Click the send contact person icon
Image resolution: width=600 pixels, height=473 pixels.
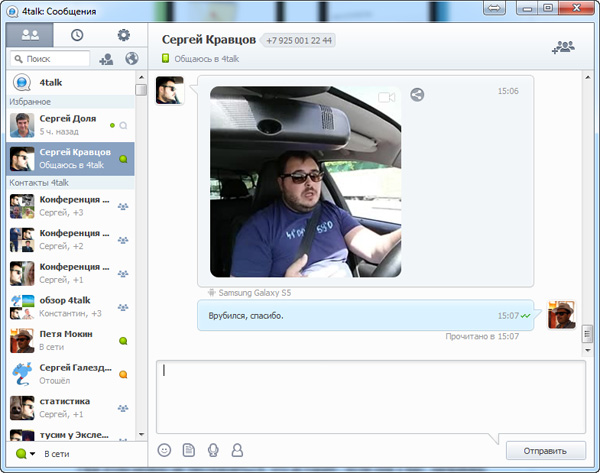237,450
